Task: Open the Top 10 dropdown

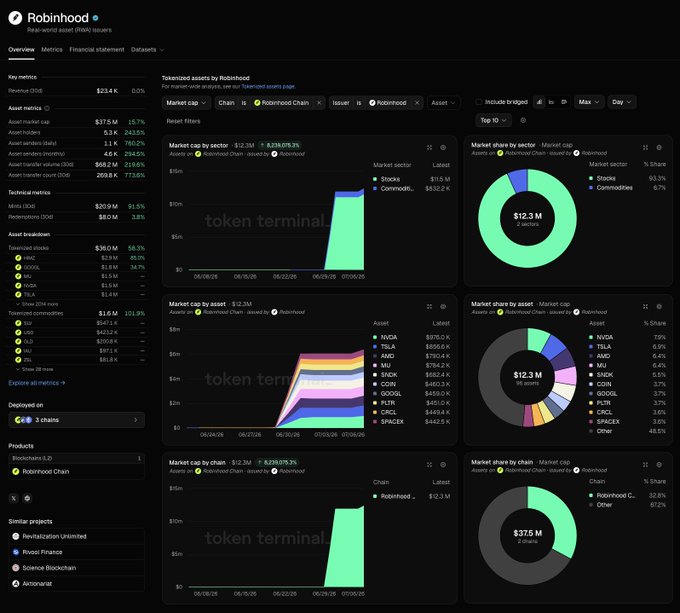Action: click(494, 121)
